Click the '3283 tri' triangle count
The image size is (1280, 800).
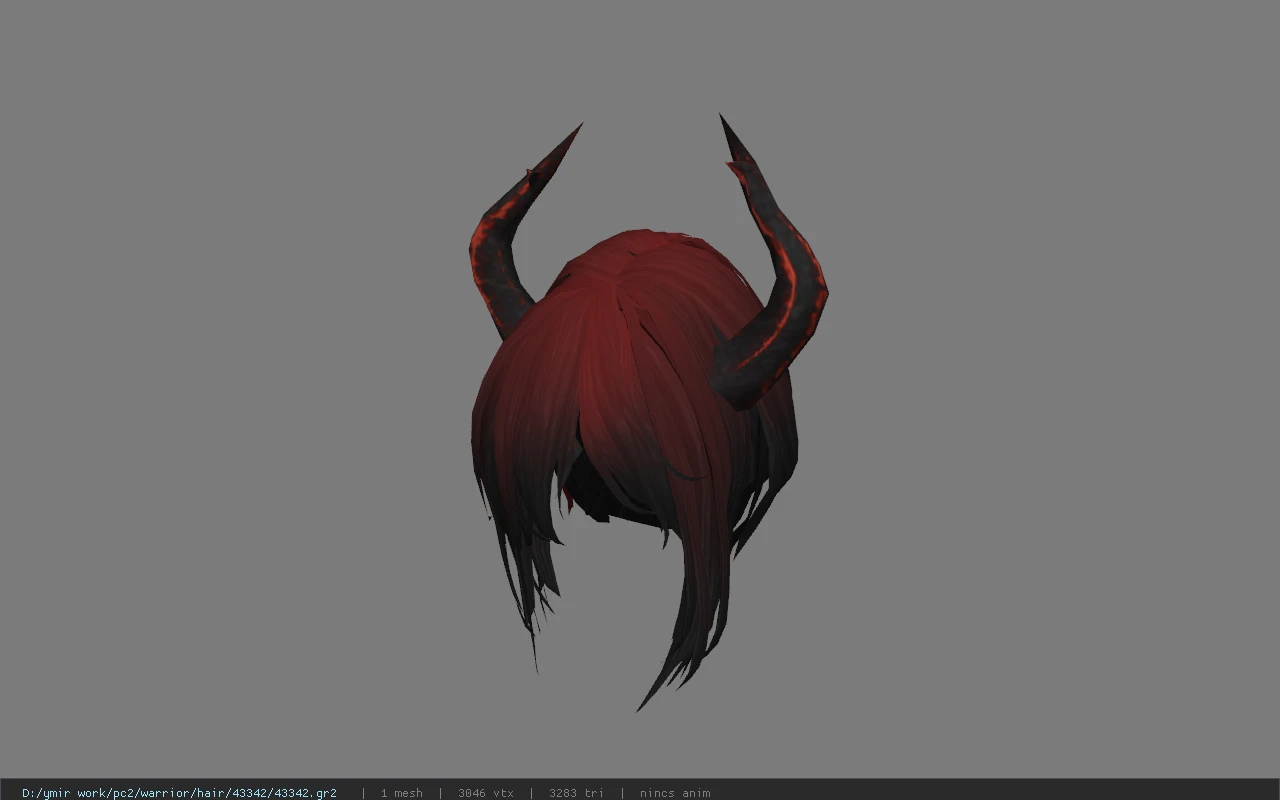point(576,793)
